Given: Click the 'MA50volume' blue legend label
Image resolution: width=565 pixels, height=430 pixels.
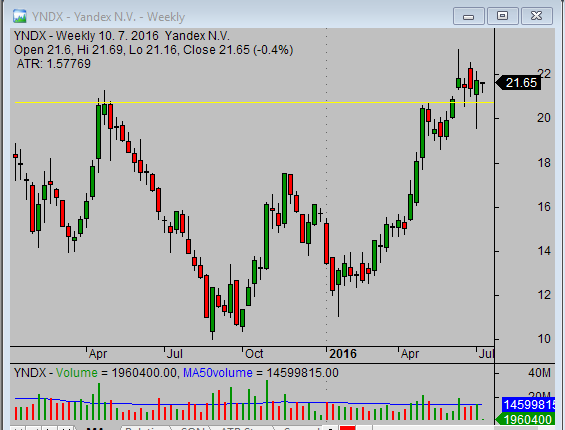Looking at the screenshot, I should (x=218, y=373).
